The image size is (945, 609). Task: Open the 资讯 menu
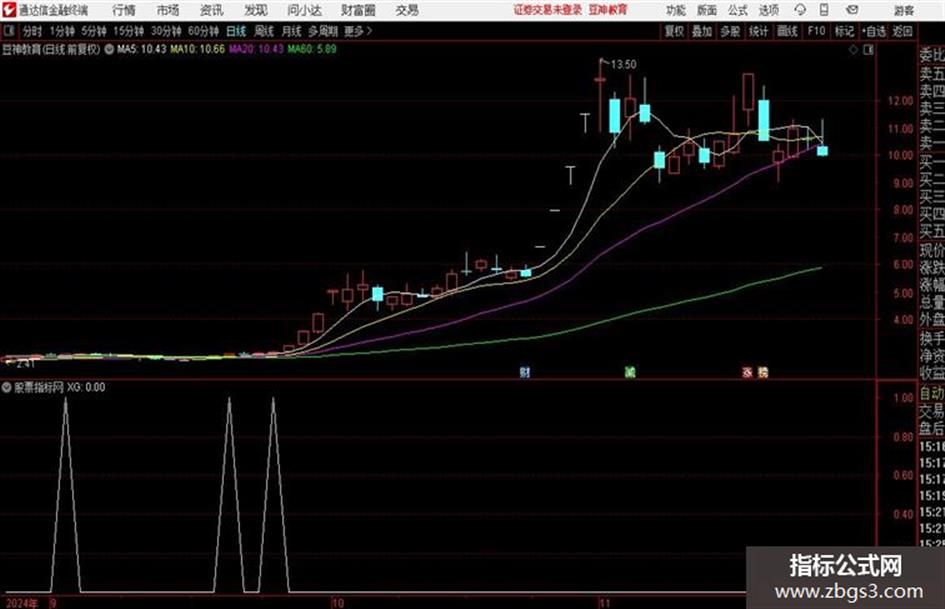click(212, 10)
